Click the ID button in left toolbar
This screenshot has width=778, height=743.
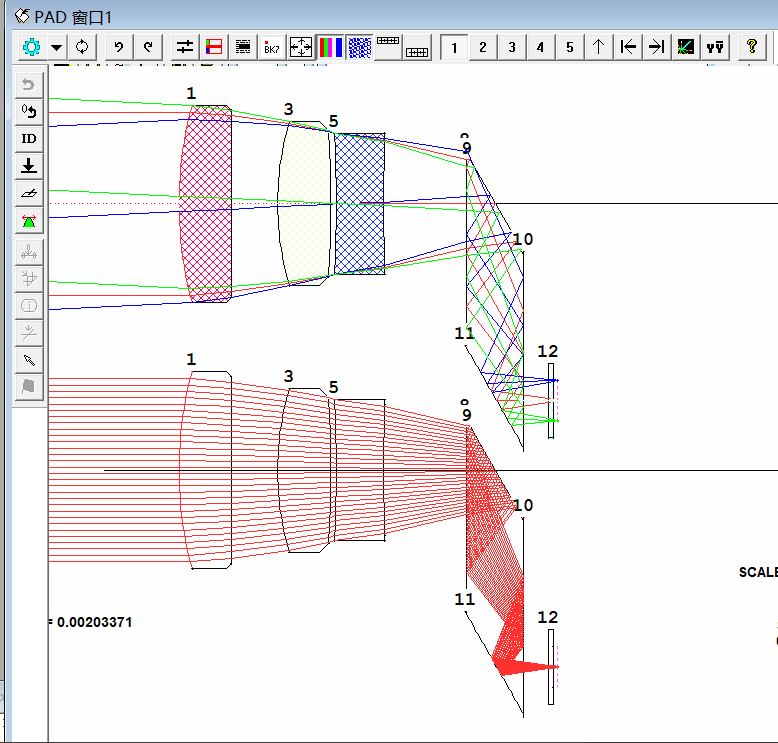pyautogui.click(x=29, y=138)
